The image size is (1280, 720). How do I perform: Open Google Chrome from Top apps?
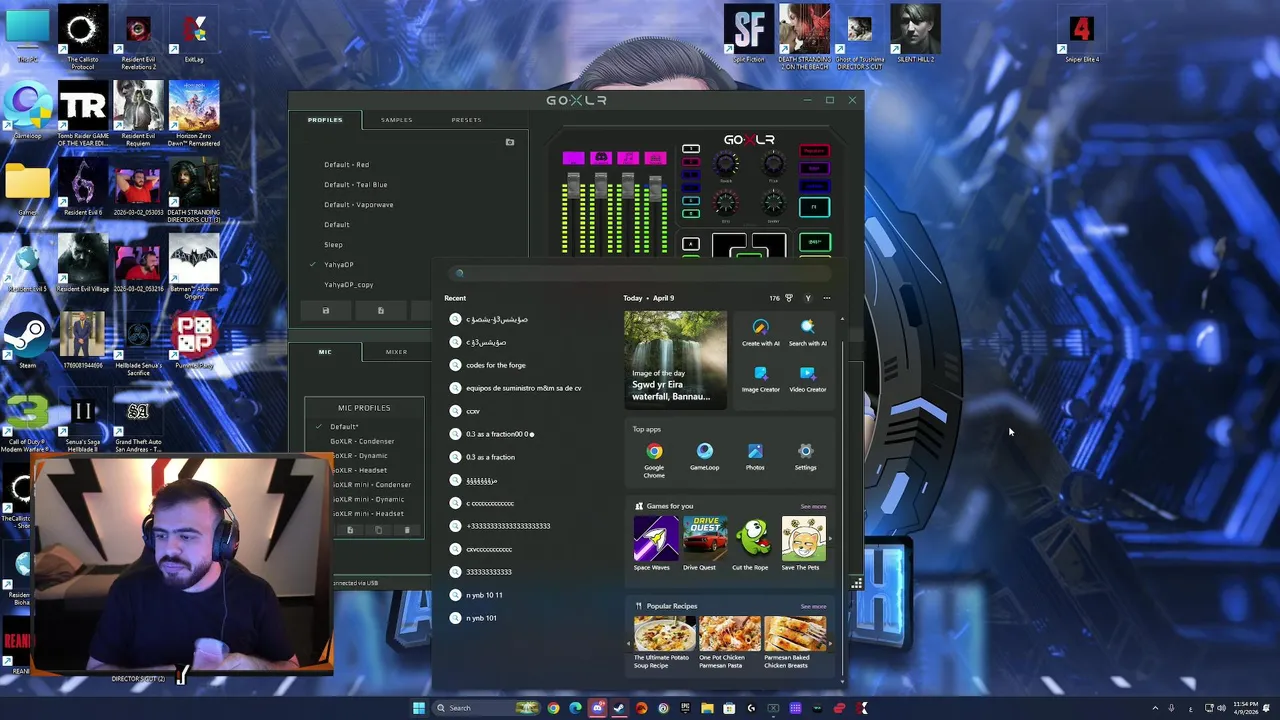pos(654,460)
